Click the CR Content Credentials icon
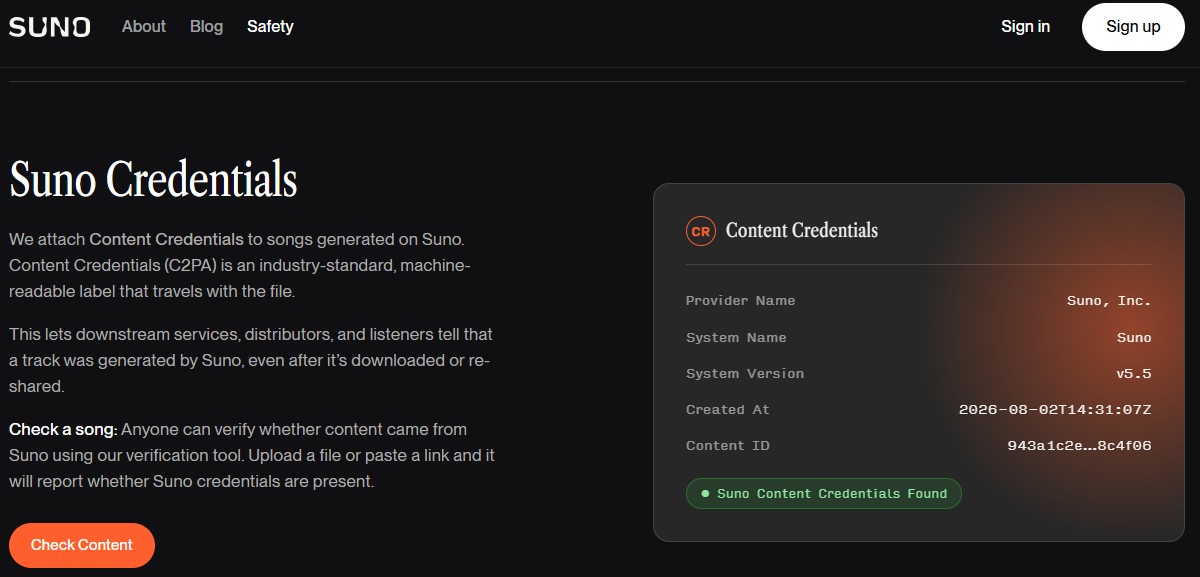The height and width of the screenshot is (577, 1200). 701,231
